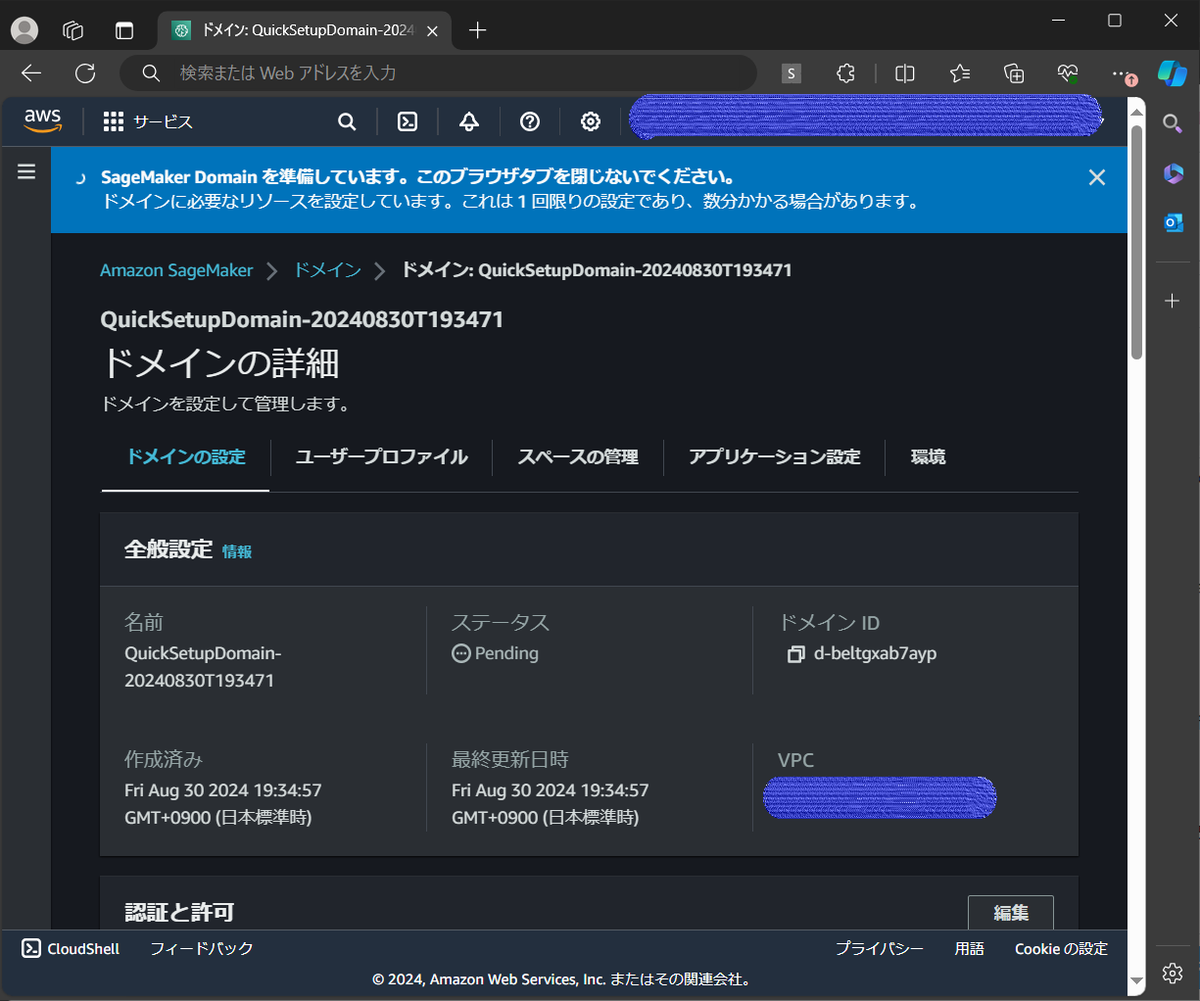
Task: Open a new browser tab
Action: pyautogui.click(x=478, y=30)
